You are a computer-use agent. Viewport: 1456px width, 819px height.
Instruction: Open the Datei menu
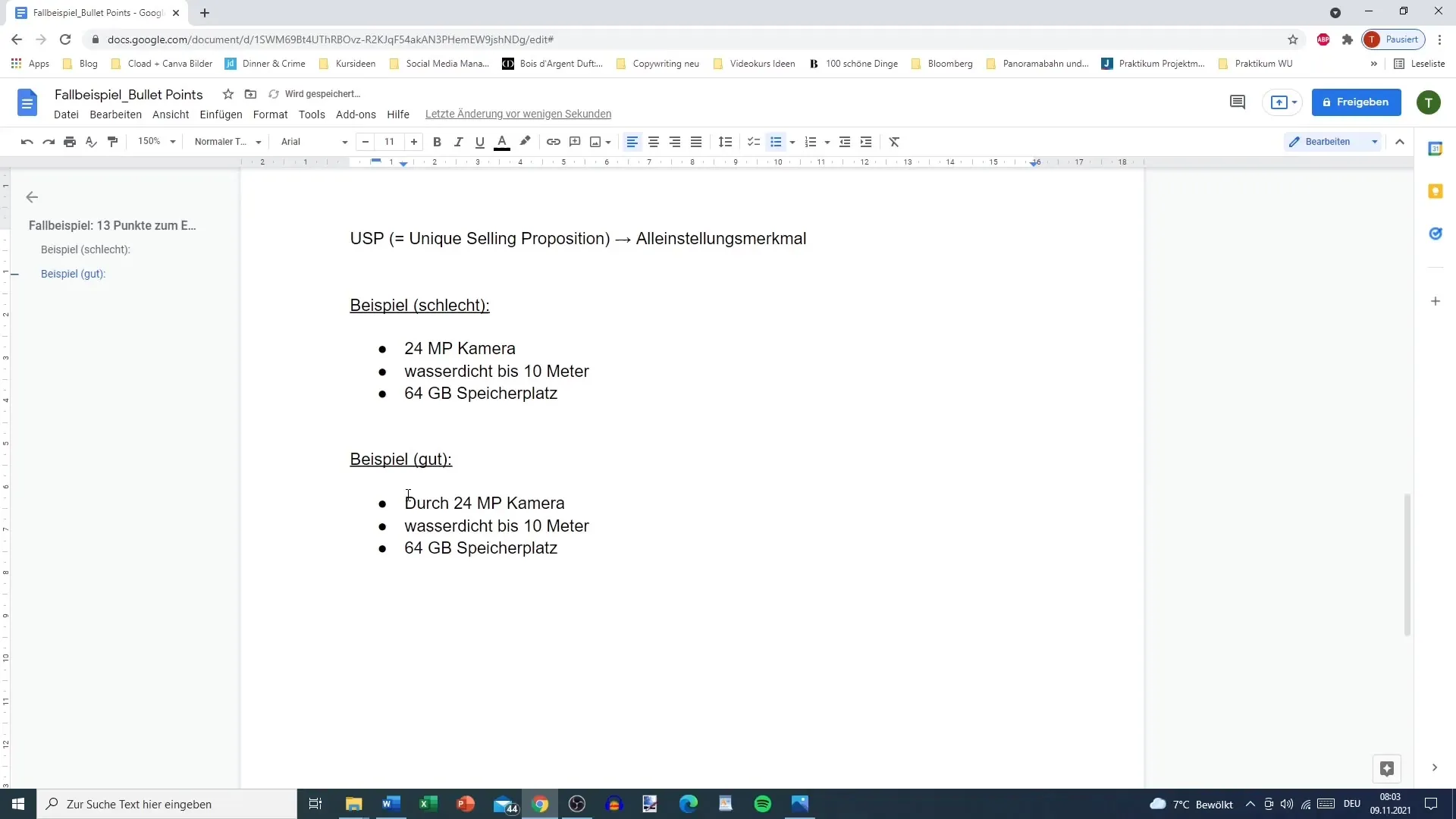tap(66, 115)
